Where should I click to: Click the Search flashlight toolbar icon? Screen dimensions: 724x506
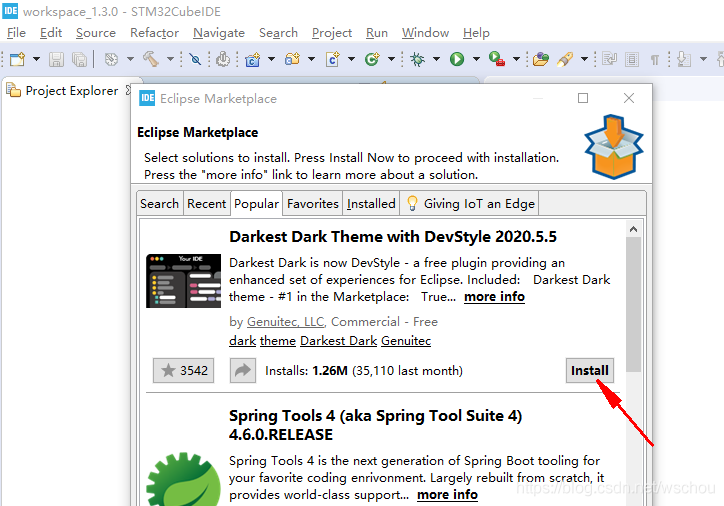[x=565, y=59]
